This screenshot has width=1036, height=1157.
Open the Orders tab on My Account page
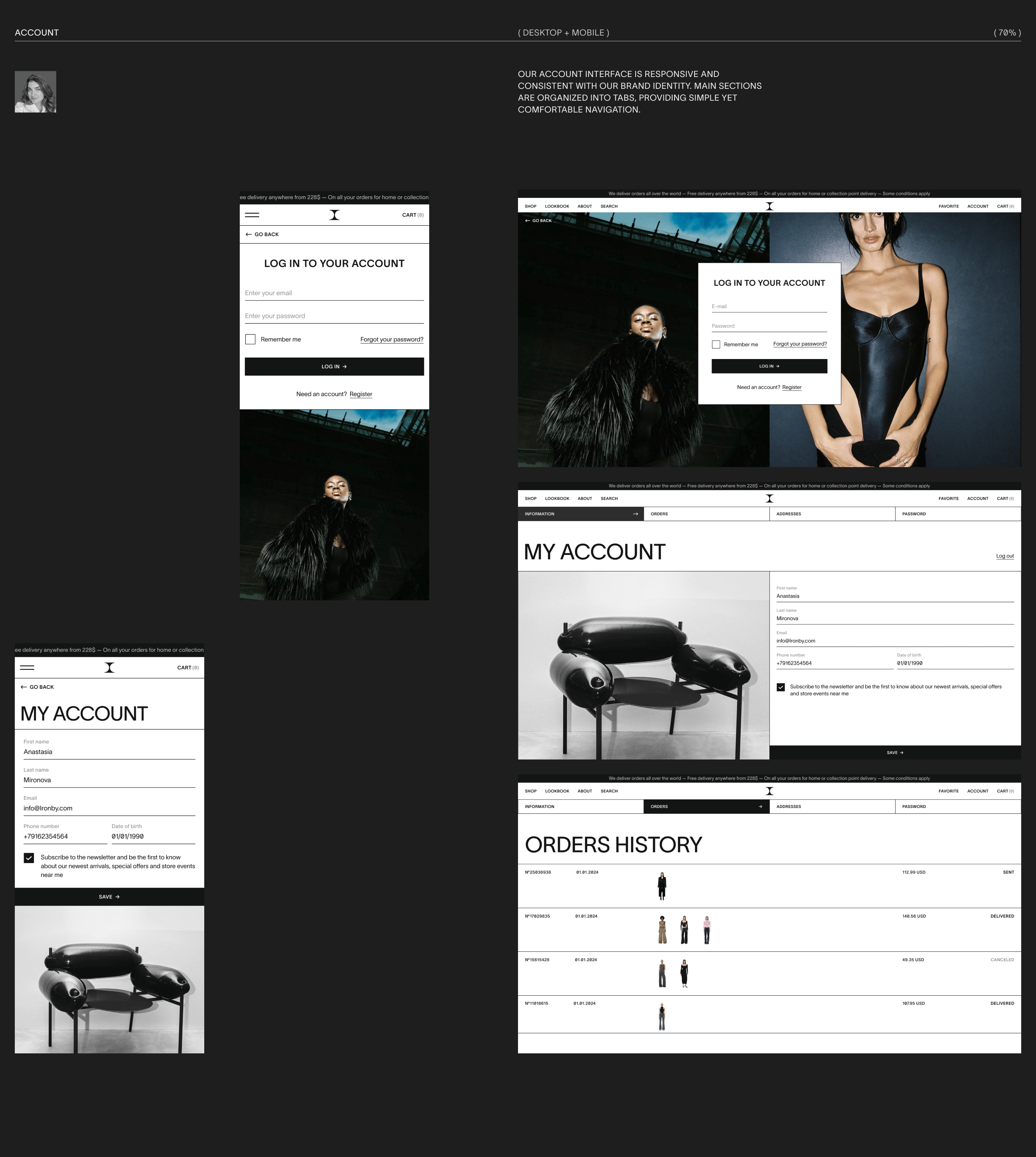(706, 514)
